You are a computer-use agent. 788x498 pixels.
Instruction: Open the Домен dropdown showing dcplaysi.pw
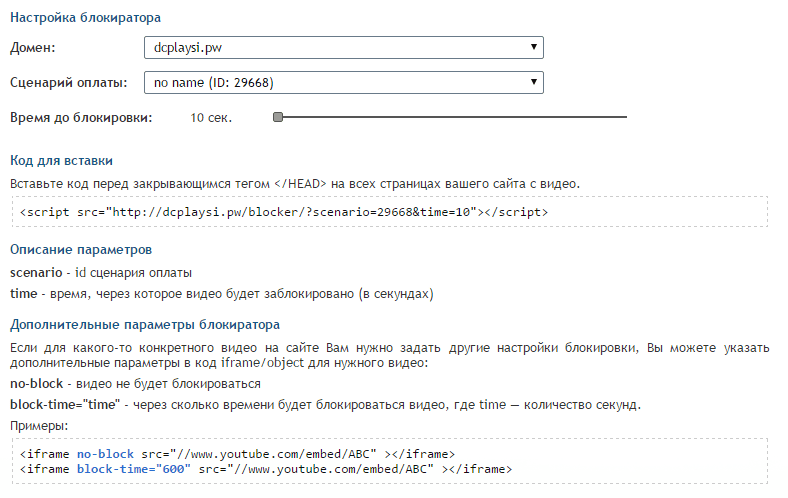coord(344,47)
